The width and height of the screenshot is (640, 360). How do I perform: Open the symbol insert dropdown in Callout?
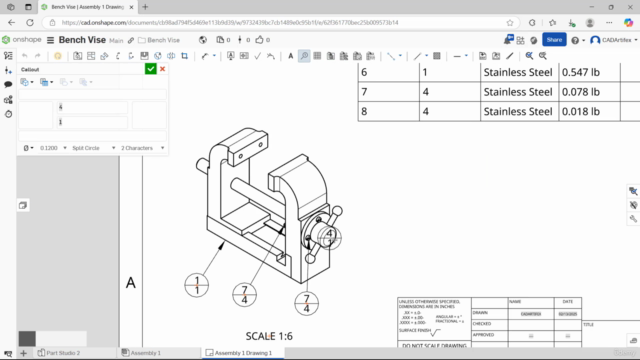coord(28,148)
